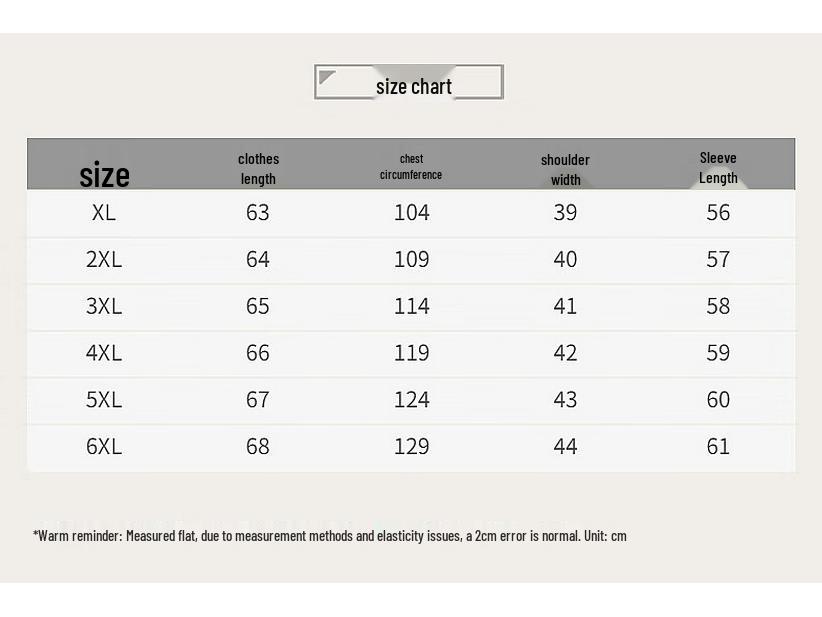Select the "Sleeve Length" column header
Image resolution: width=822 pixels, height=617 pixels.
pos(718,167)
